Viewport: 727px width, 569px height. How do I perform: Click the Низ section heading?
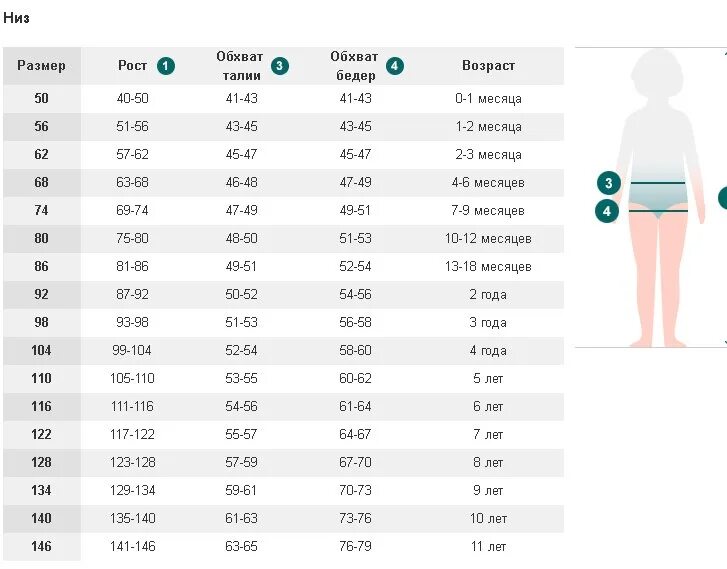[17, 18]
